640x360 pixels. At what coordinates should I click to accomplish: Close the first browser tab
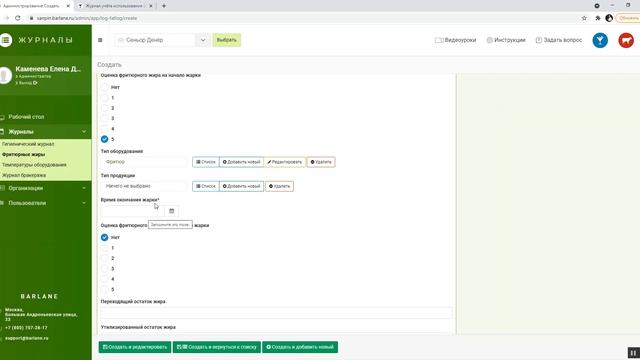pos(68,6)
